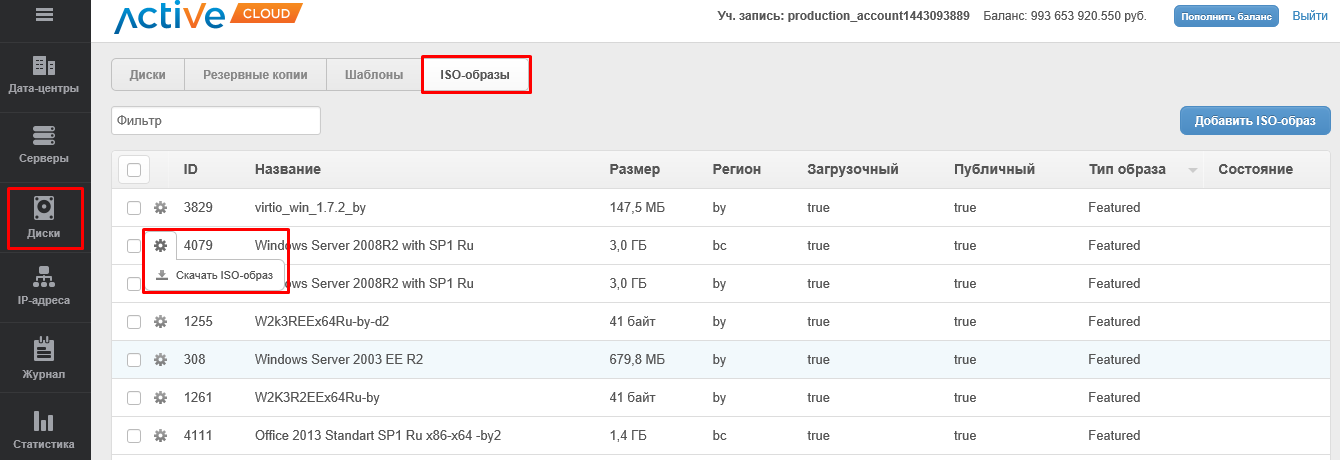The image size is (1340, 460).
Task: Choose Скачать ISO-образ from the context menu
Action: click(223, 276)
